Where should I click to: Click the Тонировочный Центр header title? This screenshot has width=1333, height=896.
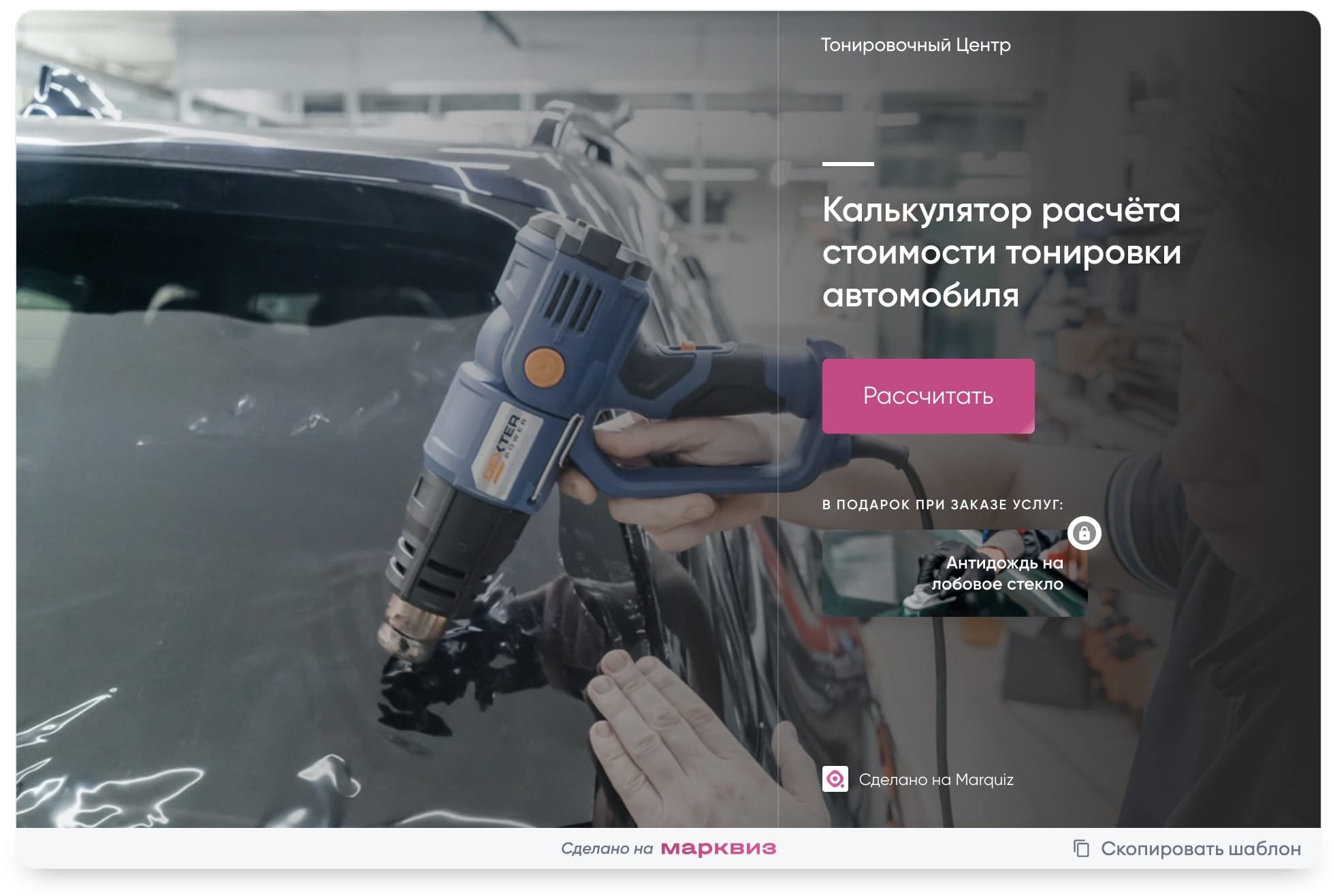[916, 46]
